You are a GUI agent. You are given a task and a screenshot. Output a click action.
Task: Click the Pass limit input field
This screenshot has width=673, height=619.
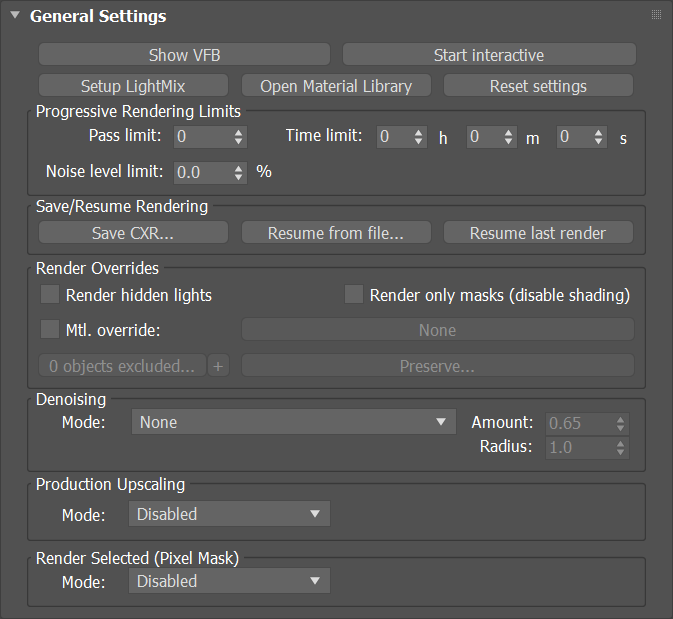pyautogui.click(x=203, y=137)
